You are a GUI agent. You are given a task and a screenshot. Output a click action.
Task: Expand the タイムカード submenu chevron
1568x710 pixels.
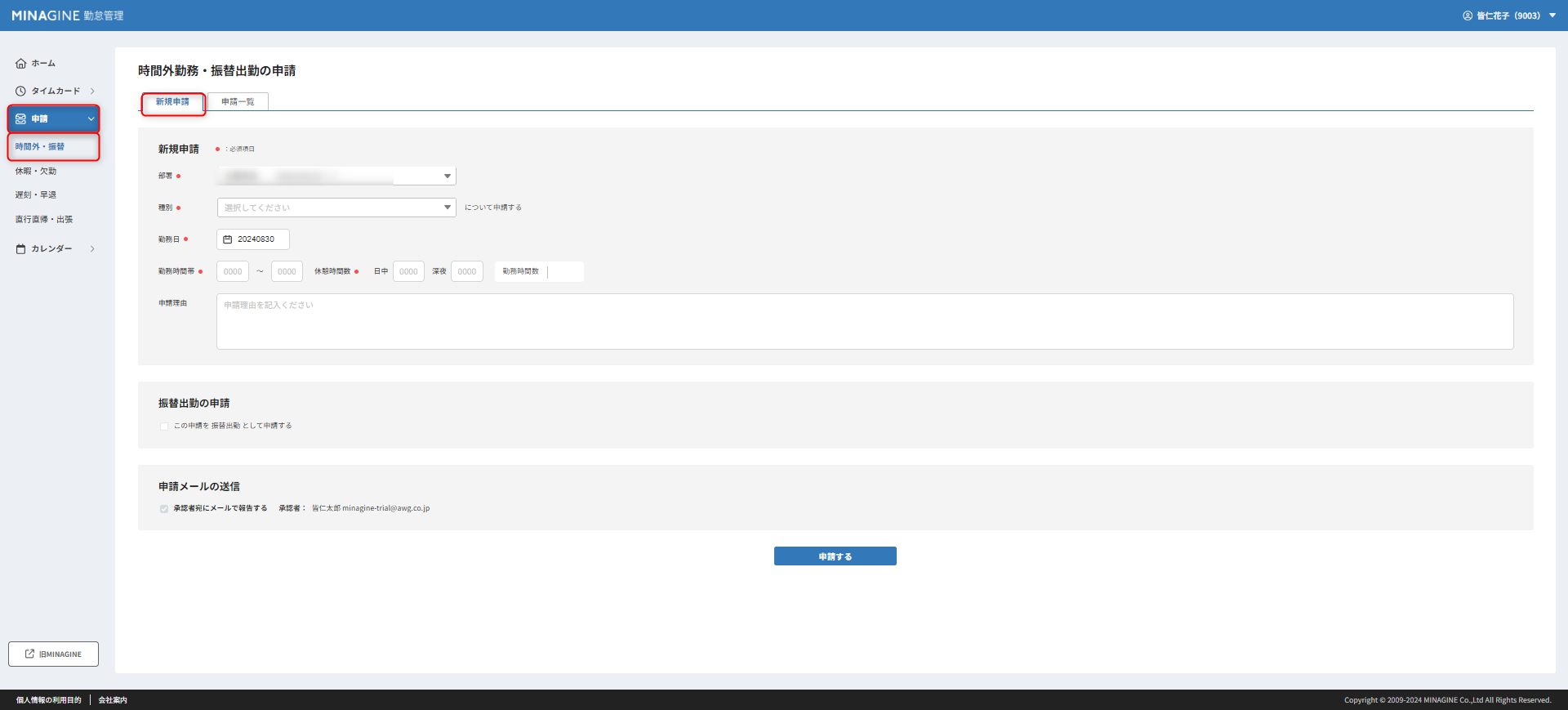(92, 92)
